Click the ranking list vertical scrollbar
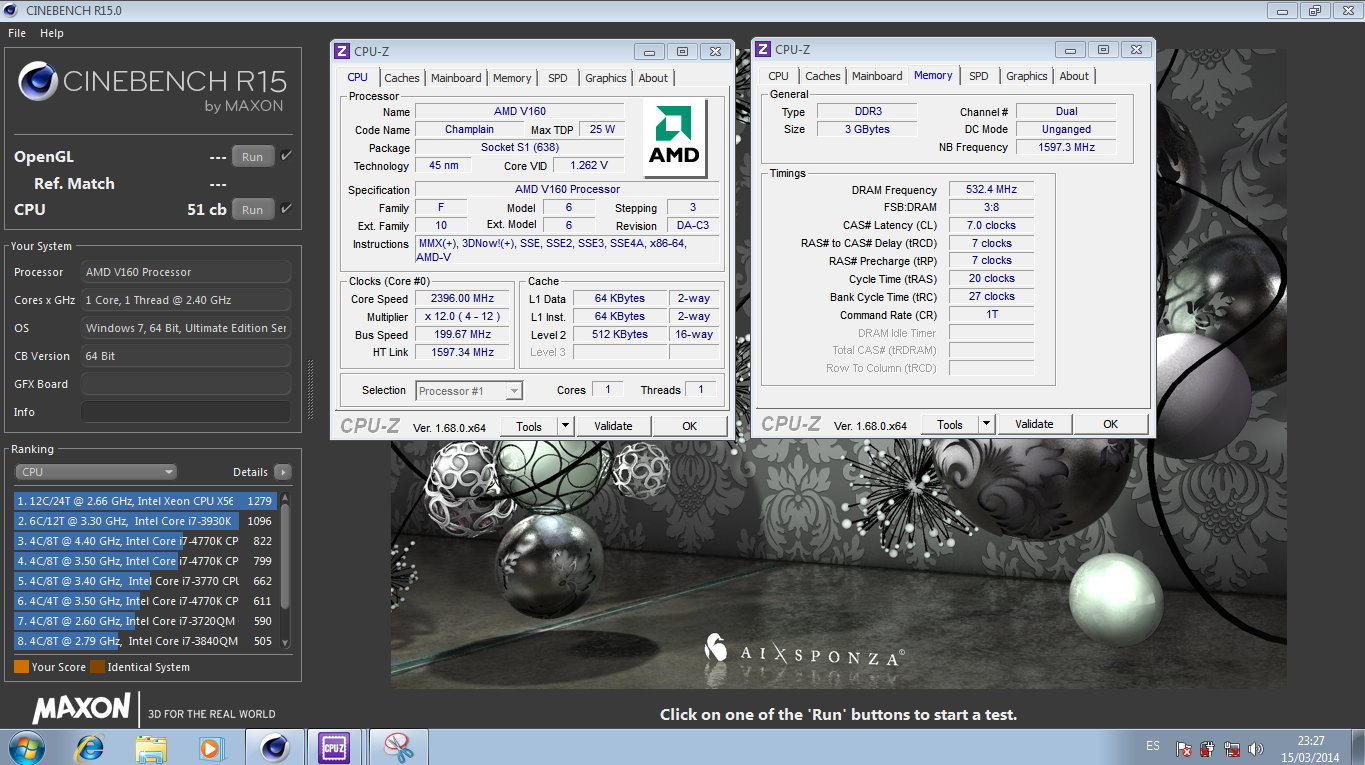Image resolution: width=1365 pixels, height=765 pixels. point(285,570)
